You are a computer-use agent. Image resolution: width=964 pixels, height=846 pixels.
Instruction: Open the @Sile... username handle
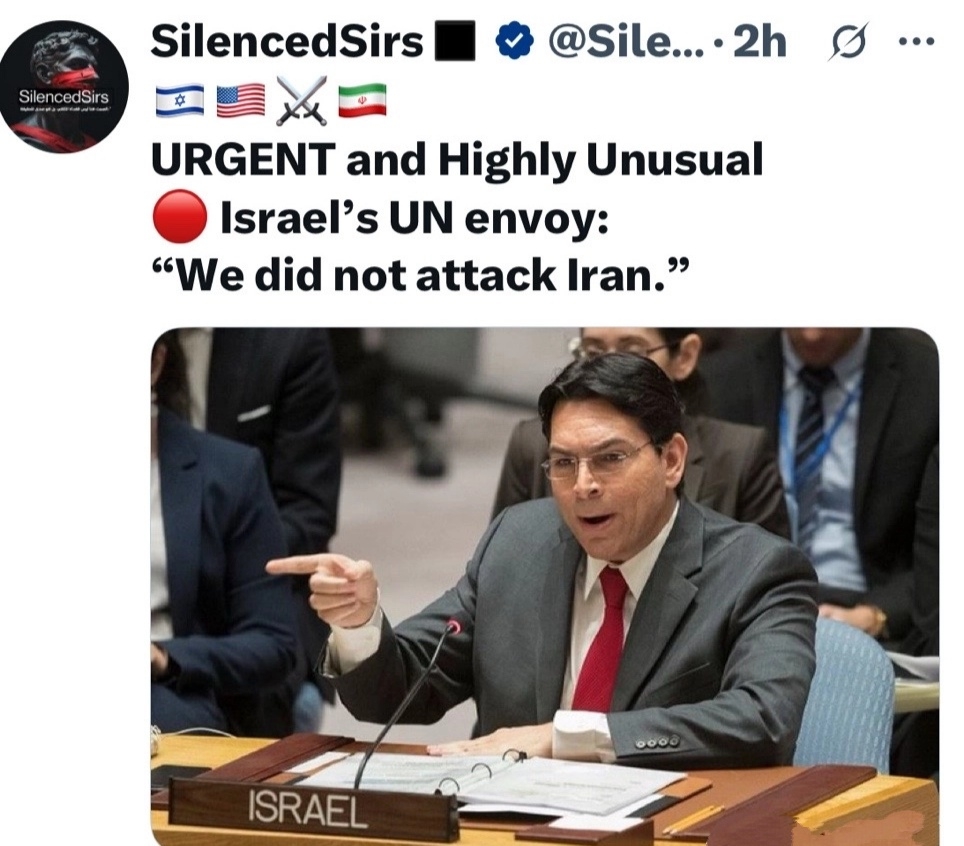coord(625,42)
